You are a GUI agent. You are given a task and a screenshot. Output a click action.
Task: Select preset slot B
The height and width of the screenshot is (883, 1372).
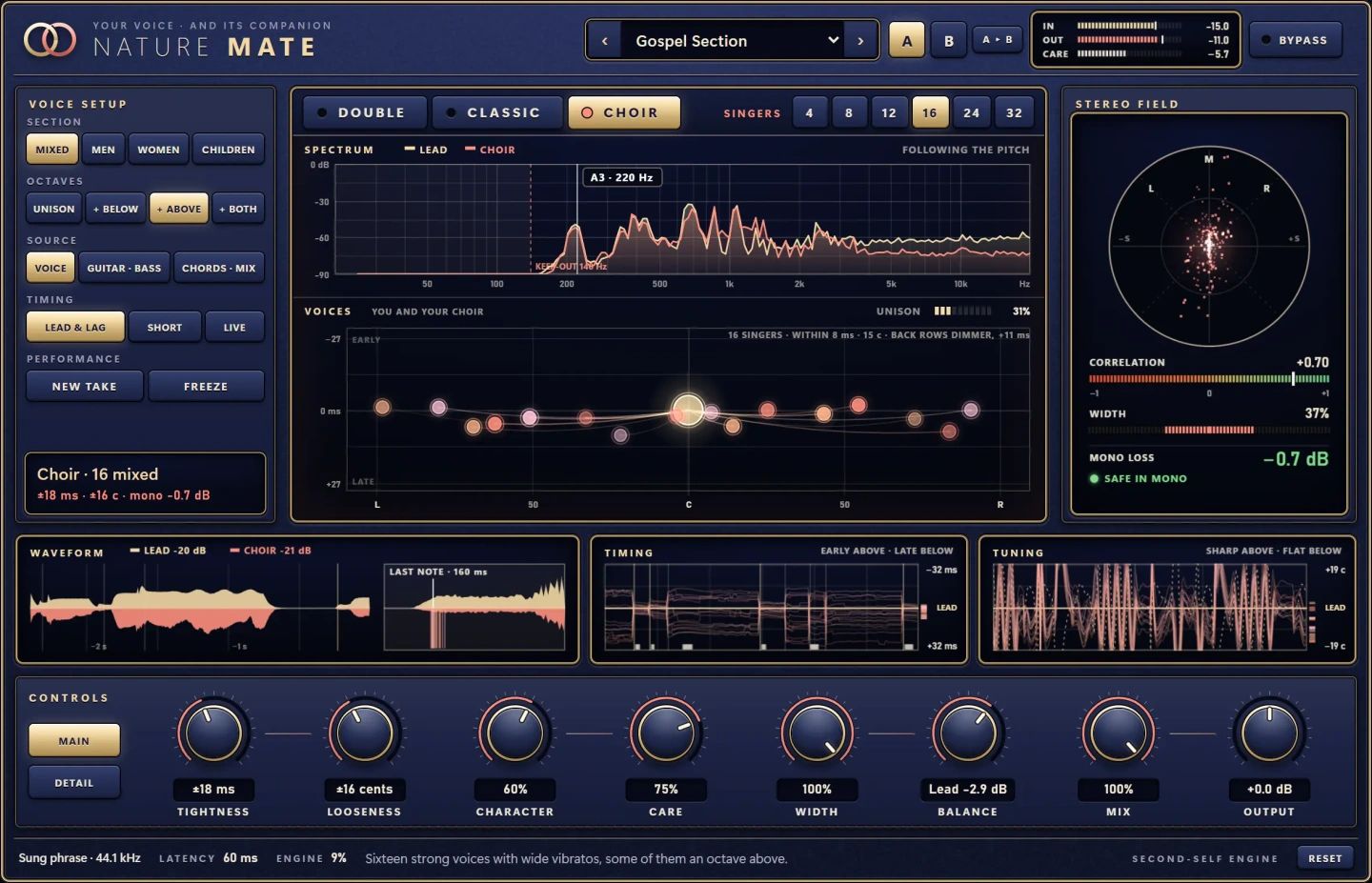coord(949,40)
